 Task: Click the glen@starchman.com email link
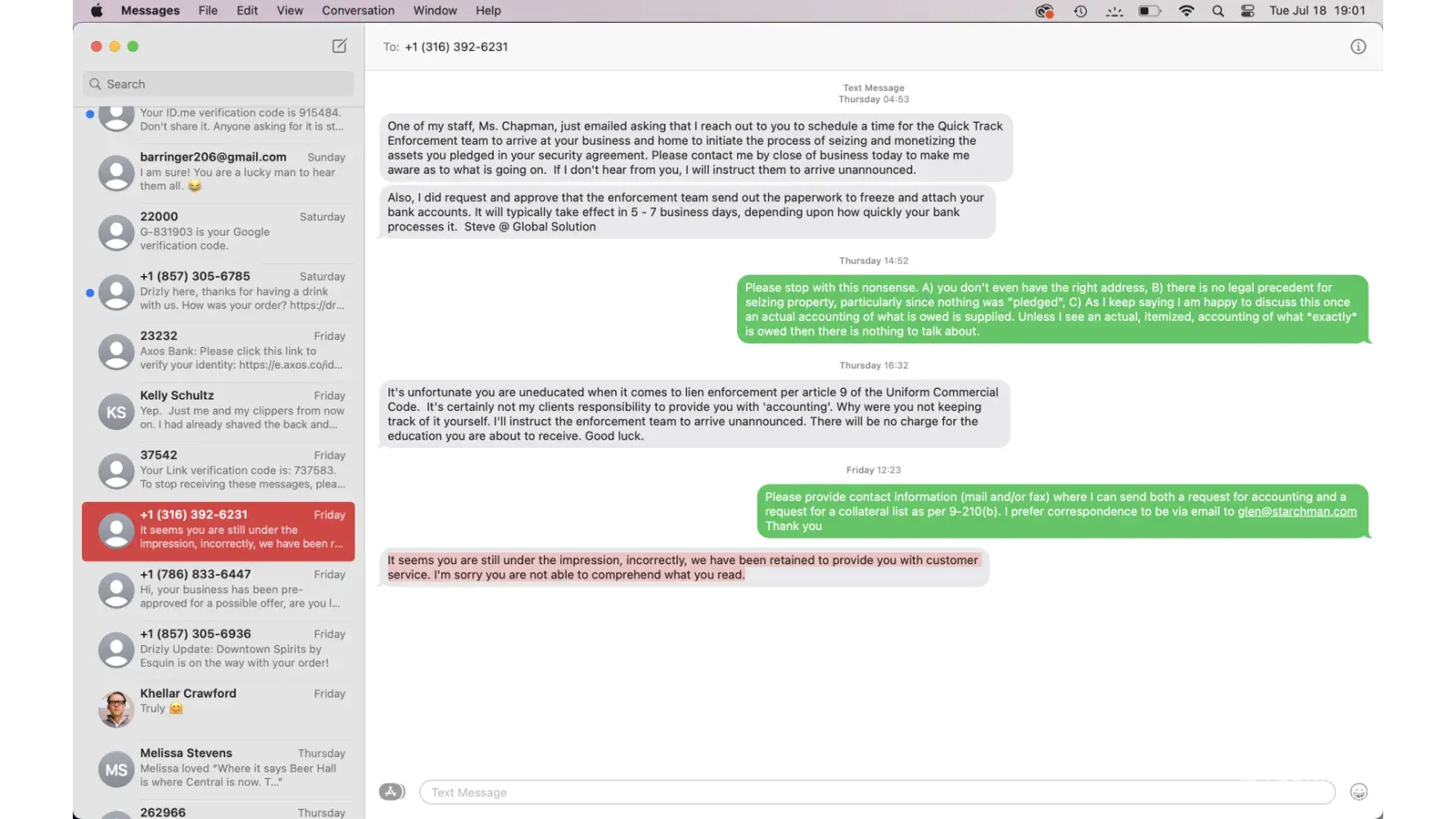[x=1296, y=511]
